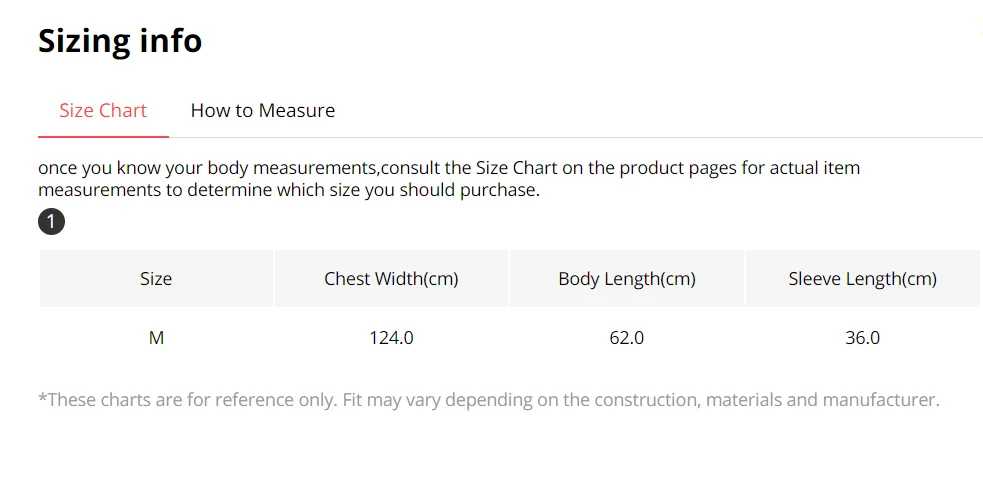Click the Sizing info heading
The width and height of the screenshot is (983, 492).
(120, 41)
